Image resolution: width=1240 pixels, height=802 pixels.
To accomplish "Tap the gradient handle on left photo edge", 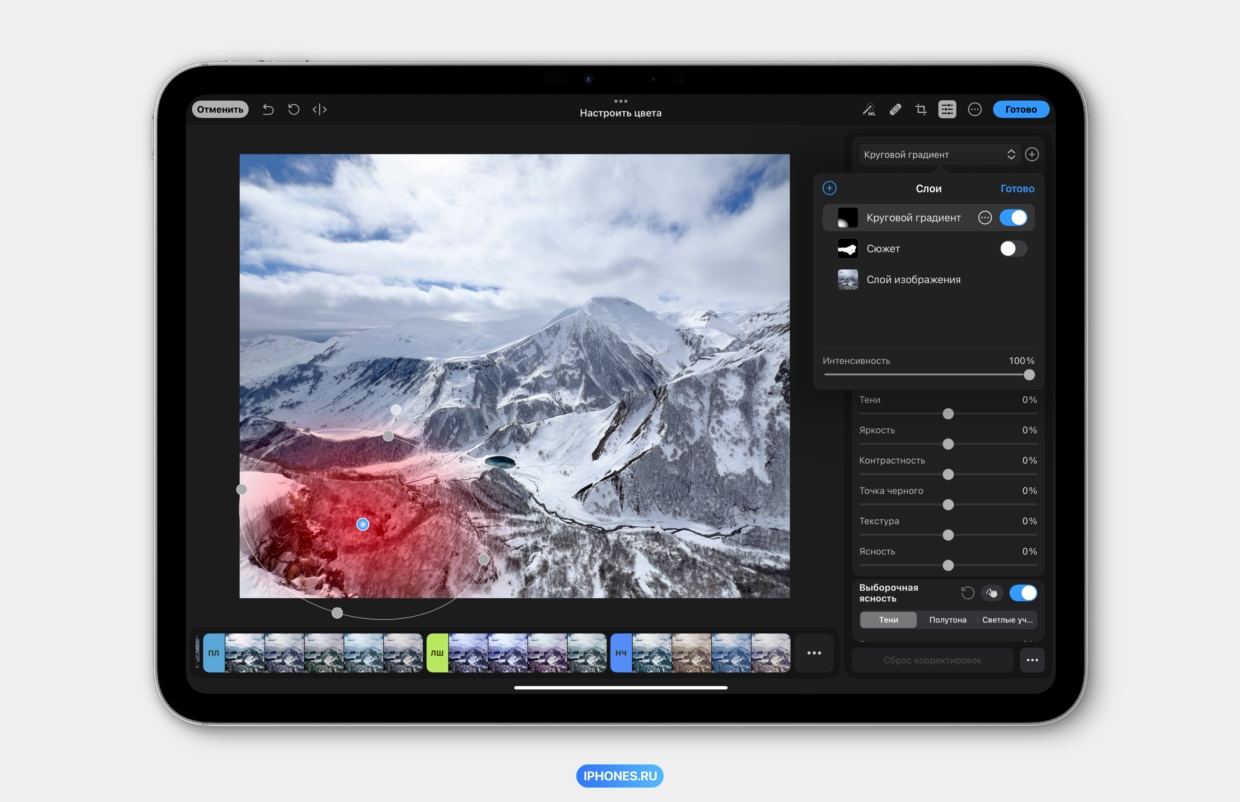I will [x=241, y=489].
